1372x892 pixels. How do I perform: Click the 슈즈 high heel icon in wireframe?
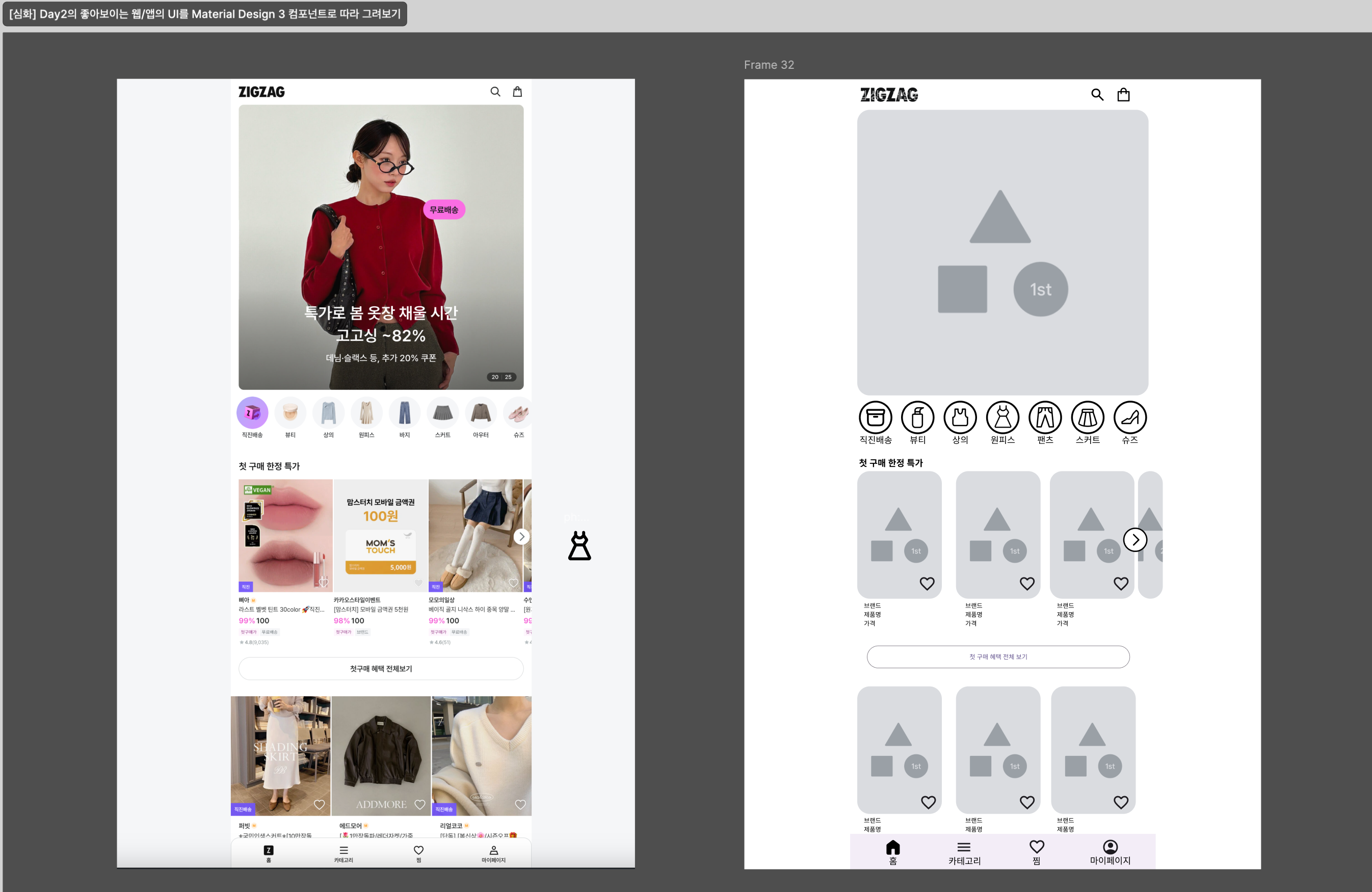click(x=1129, y=417)
